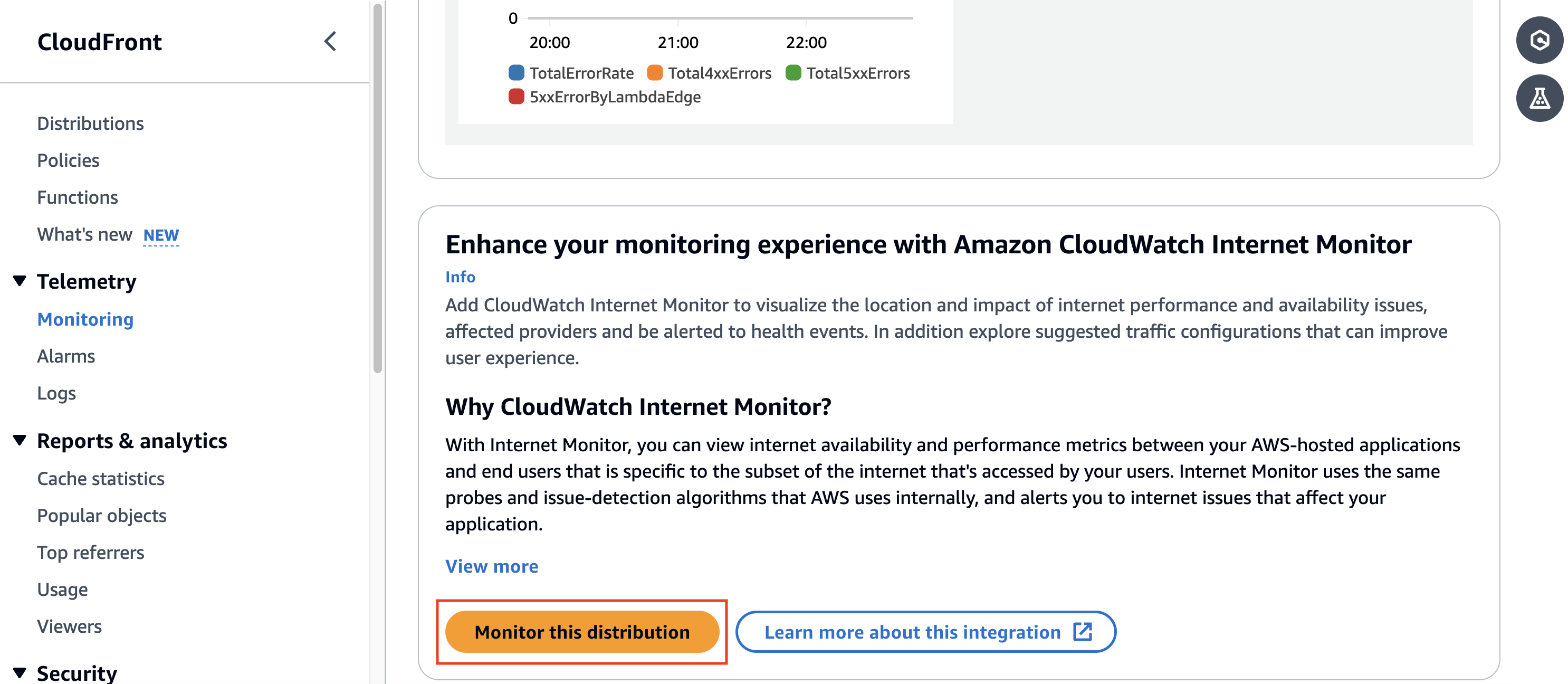1568x684 pixels.
Task: Click the Info link under the heading
Action: [461, 277]
